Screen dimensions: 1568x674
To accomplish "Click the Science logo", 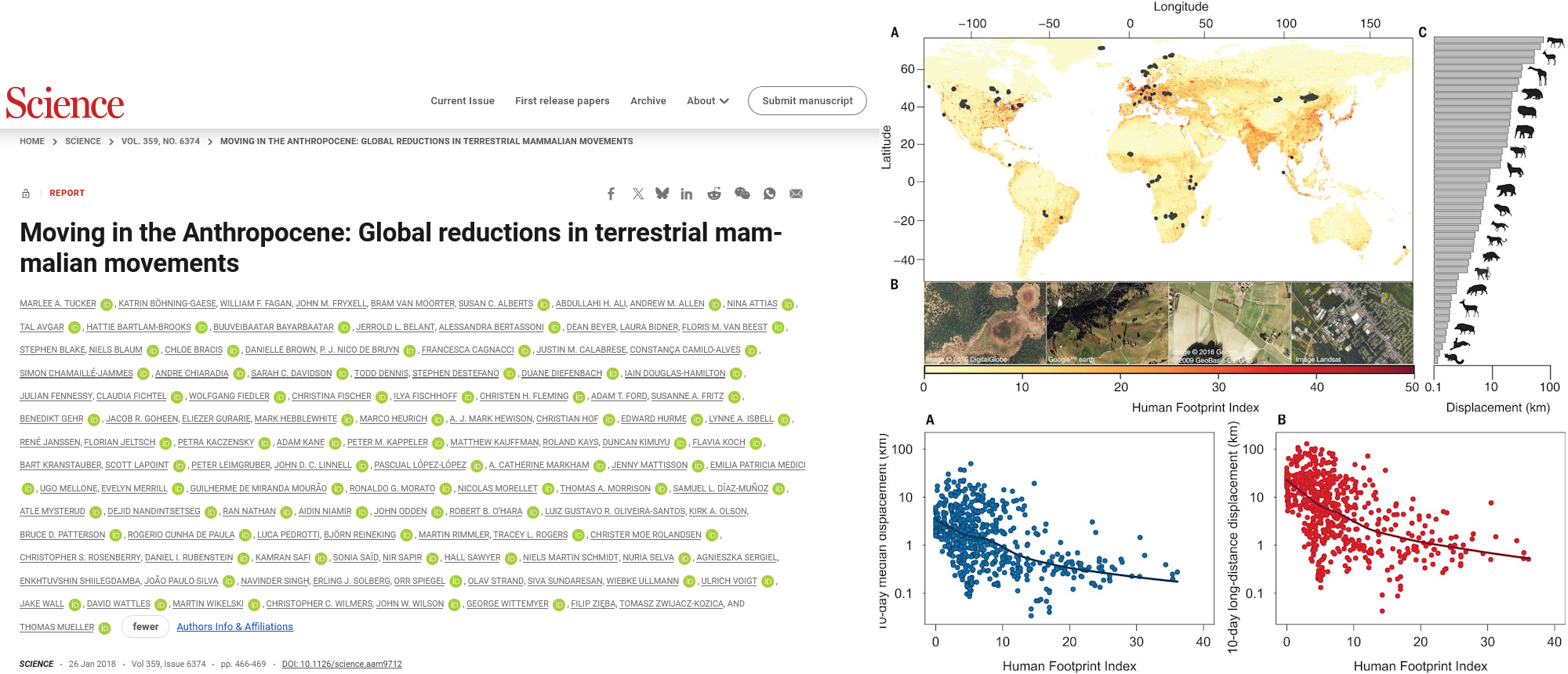I will 65,103.
